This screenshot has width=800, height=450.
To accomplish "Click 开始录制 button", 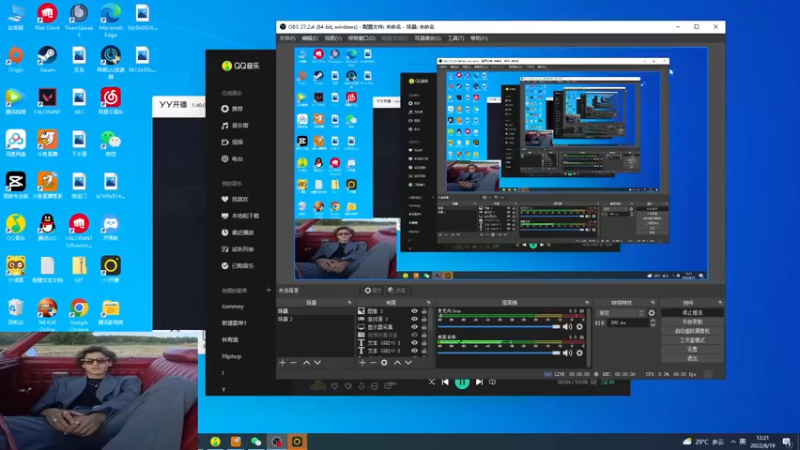I will (692, 322).
